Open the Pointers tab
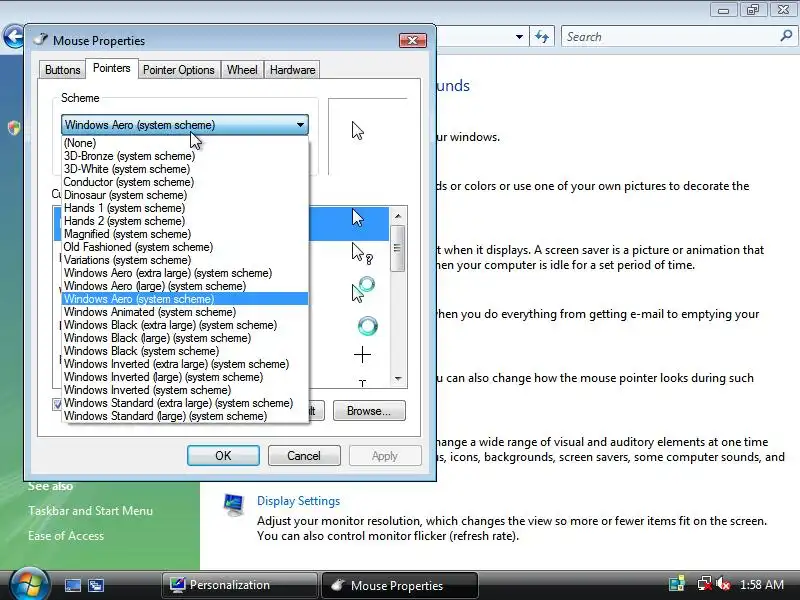This screenshot has width=800, height=600. pyautogui.click(x=111, y=68)
